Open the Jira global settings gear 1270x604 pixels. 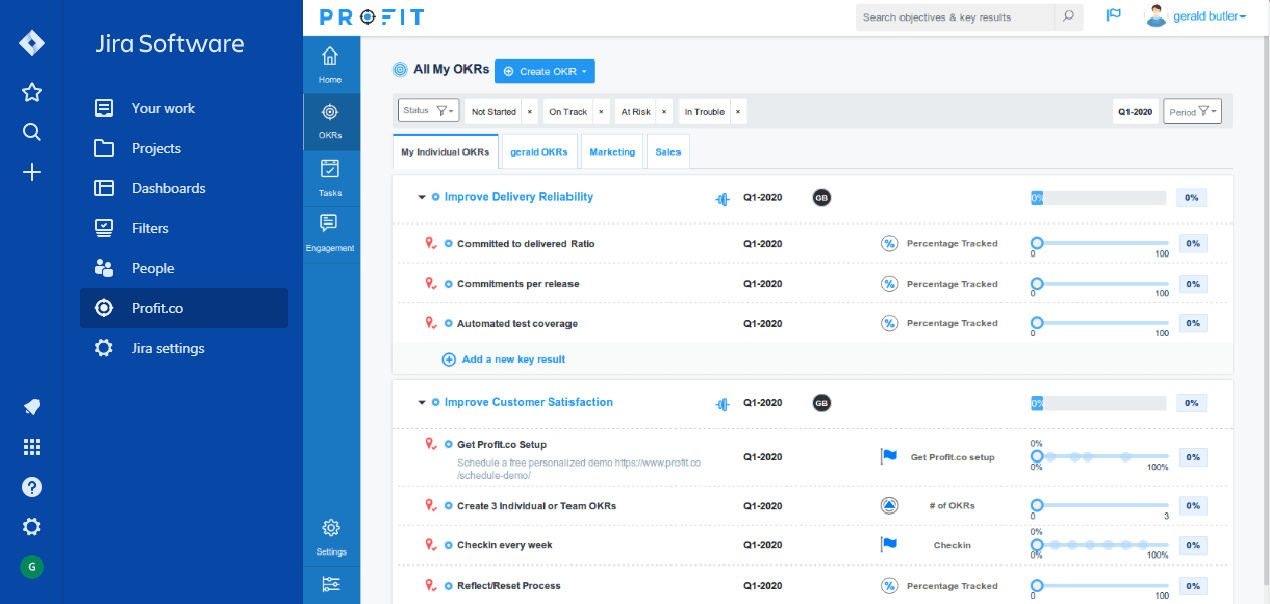coord(32,527)
